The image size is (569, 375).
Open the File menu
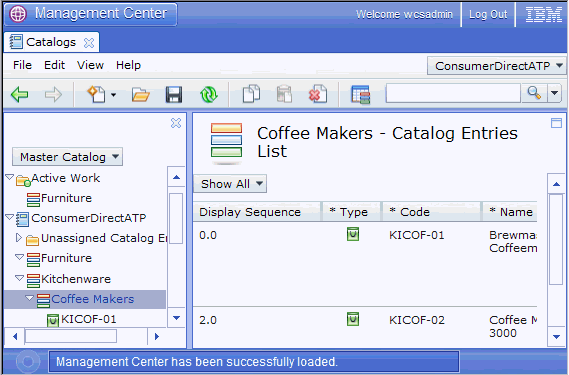(x=22, y=65)
